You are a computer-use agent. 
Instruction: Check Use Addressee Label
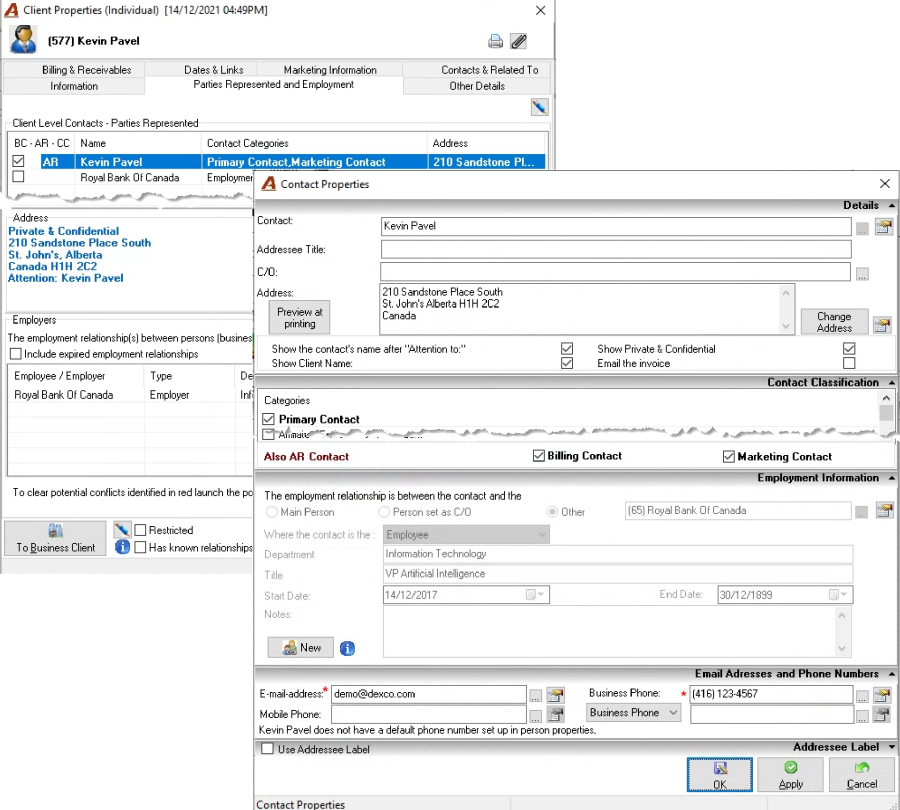click(x=267, y=749)
